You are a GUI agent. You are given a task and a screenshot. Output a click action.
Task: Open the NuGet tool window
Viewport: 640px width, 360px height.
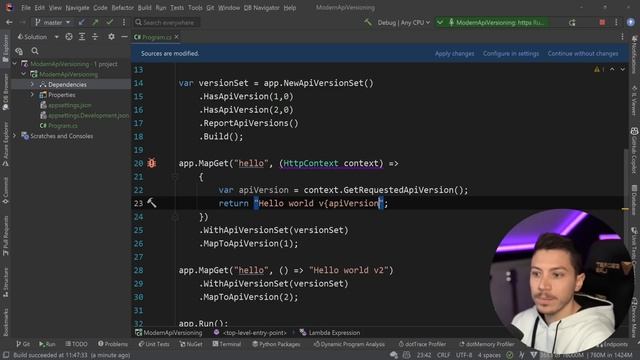pos(191,344)
